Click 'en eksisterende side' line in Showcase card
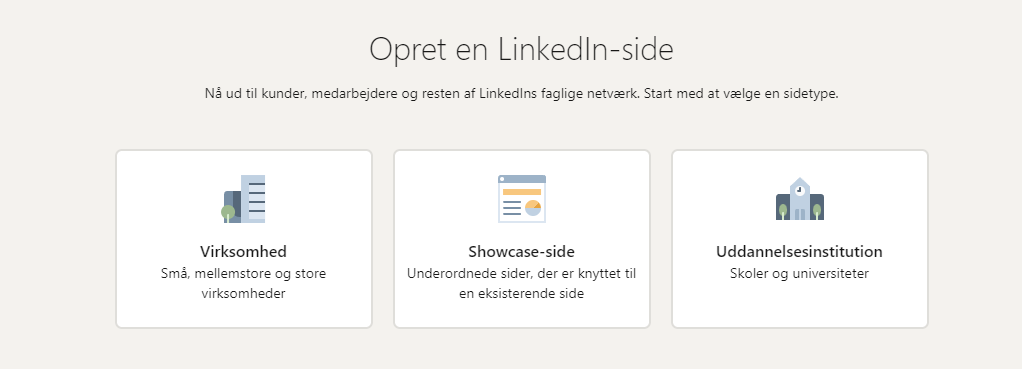This screenshot has height=369, width=1022. pyautogui.click(x=521, y=294)
